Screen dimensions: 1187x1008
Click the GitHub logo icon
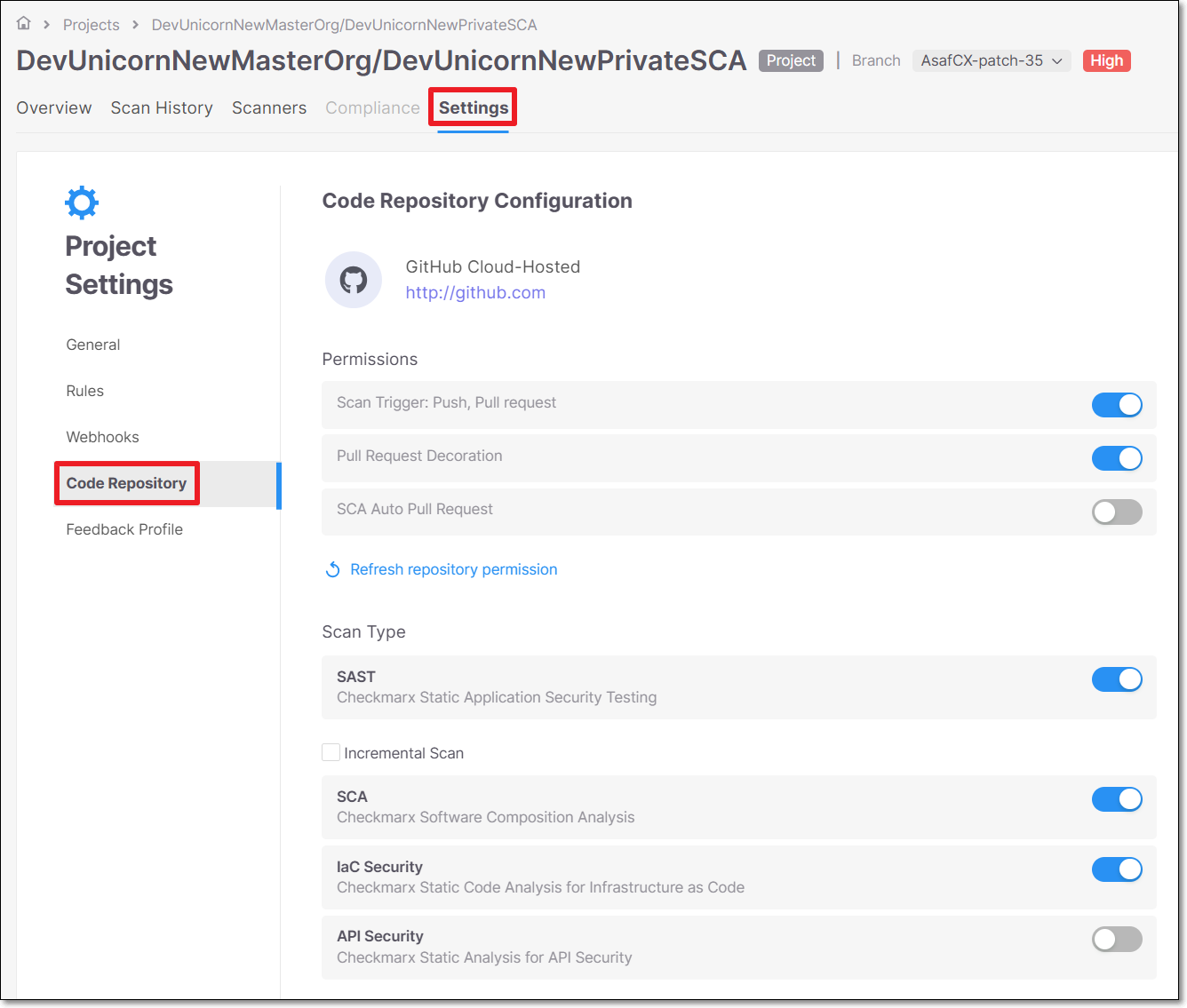pos(354,280)
